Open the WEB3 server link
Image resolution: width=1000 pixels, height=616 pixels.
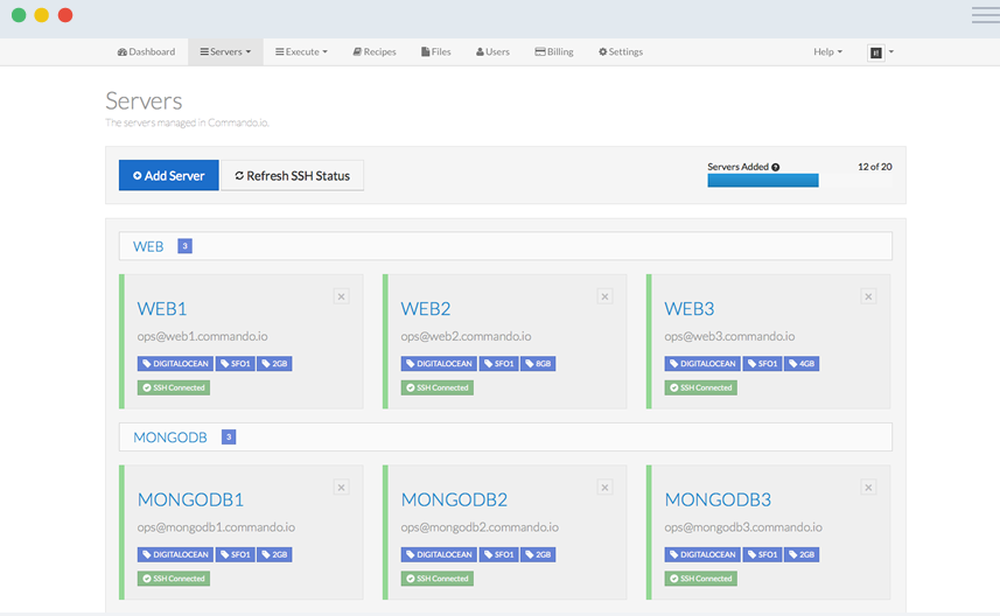[689, 309]
